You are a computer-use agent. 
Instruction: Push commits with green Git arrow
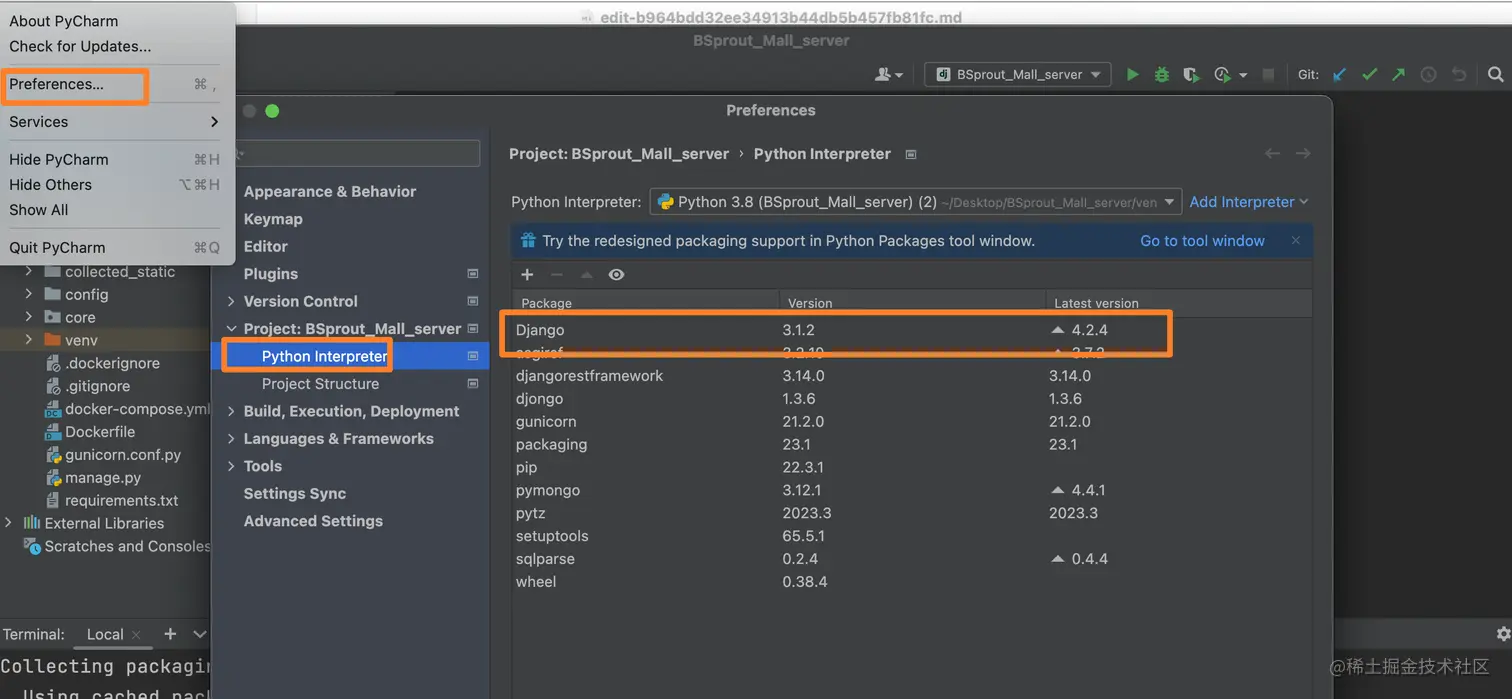(x=1398, y=74)
